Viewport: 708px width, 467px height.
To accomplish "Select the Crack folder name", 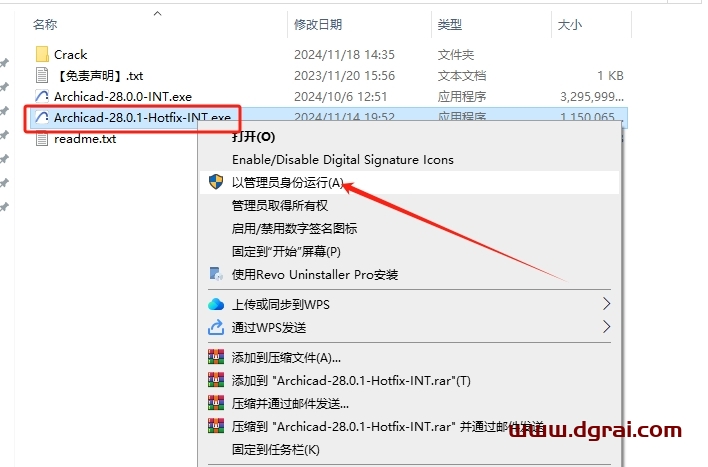I will pyautogui.click(x=70, y=54).
